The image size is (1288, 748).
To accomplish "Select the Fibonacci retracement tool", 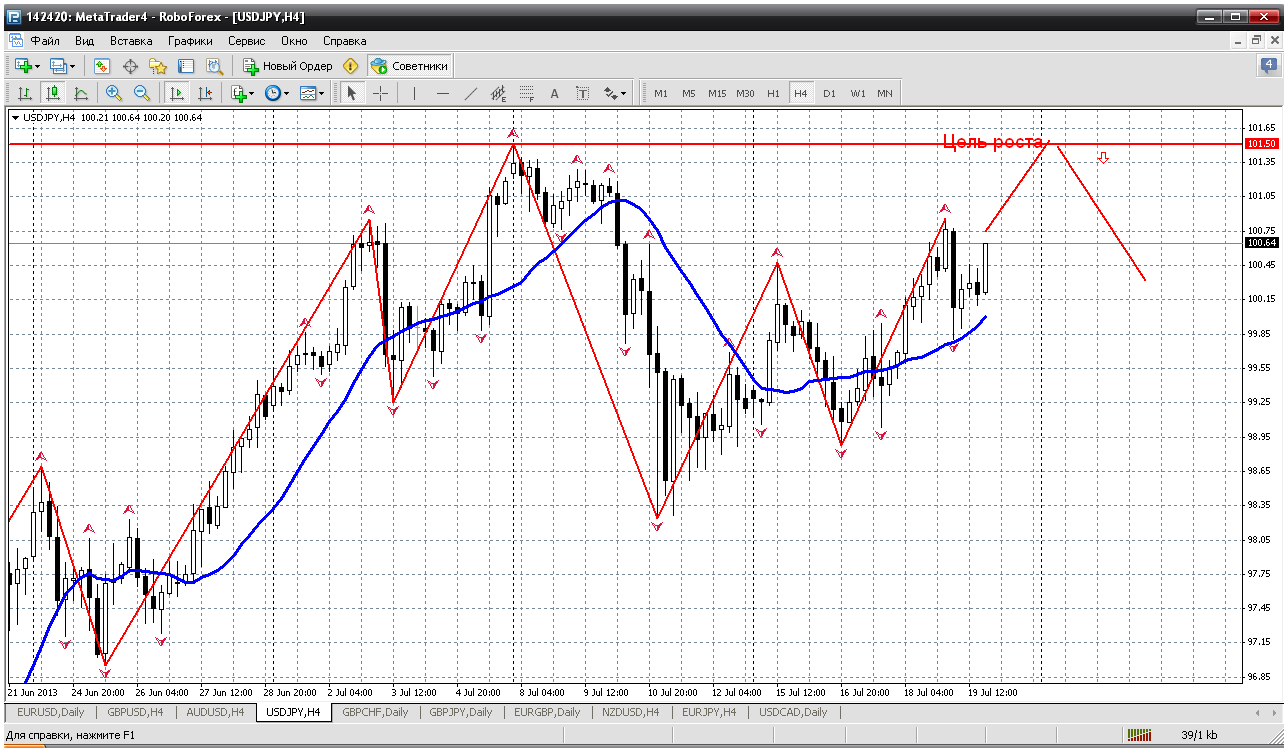I will pos(527,93).
